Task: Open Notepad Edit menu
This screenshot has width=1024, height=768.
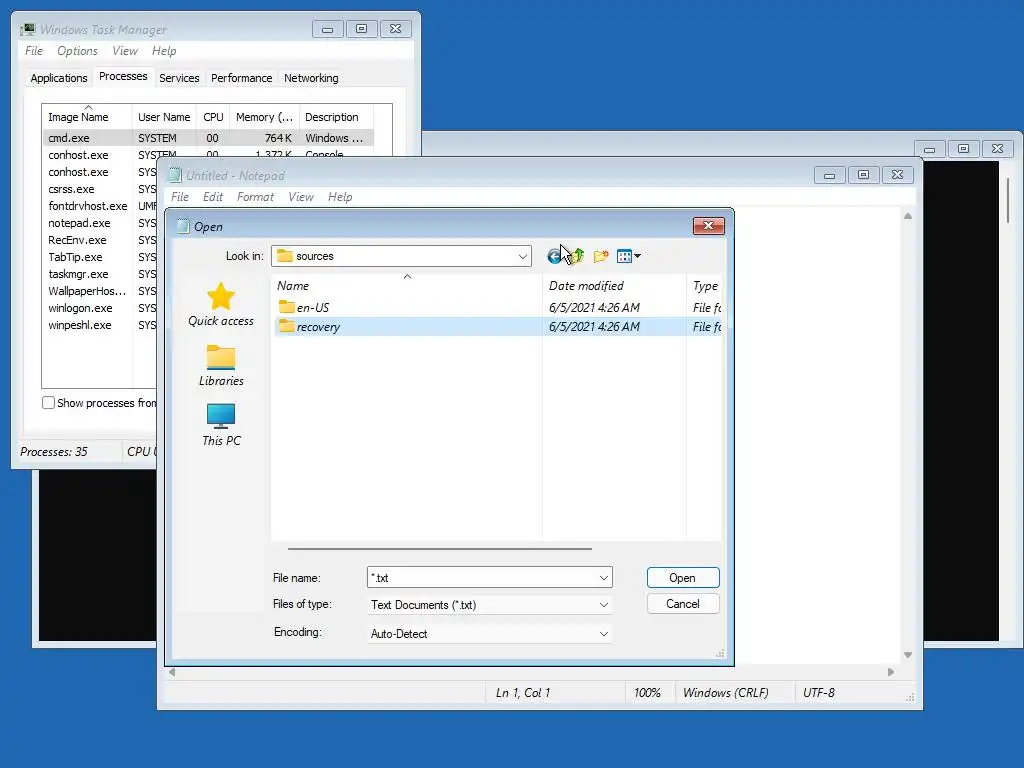Action: point(213,197)
